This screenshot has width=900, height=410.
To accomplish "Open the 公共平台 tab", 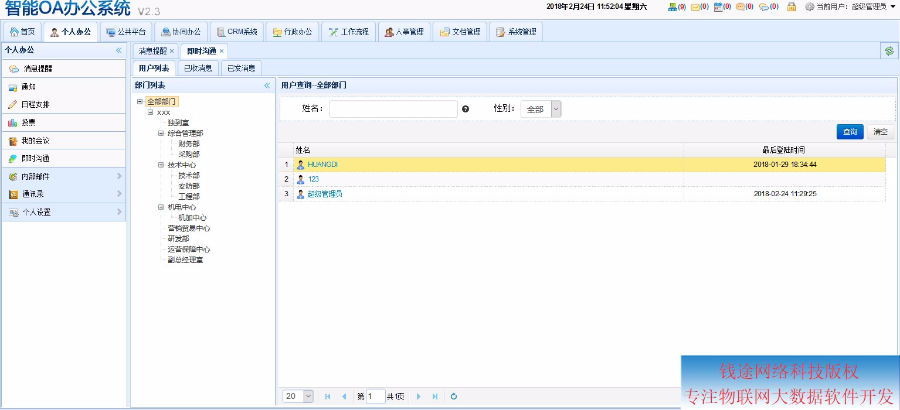I will tap(126, 32).
